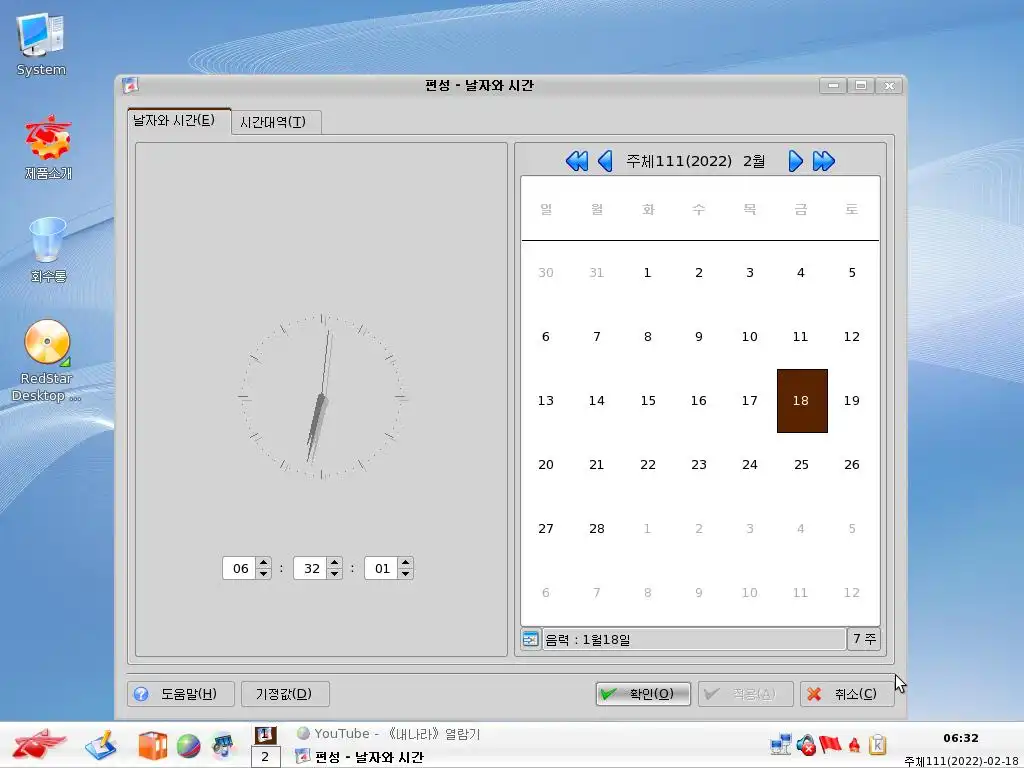Confirm with the 확인(O) button
This screenshot has height=768, width=1024.
point(643,694)
